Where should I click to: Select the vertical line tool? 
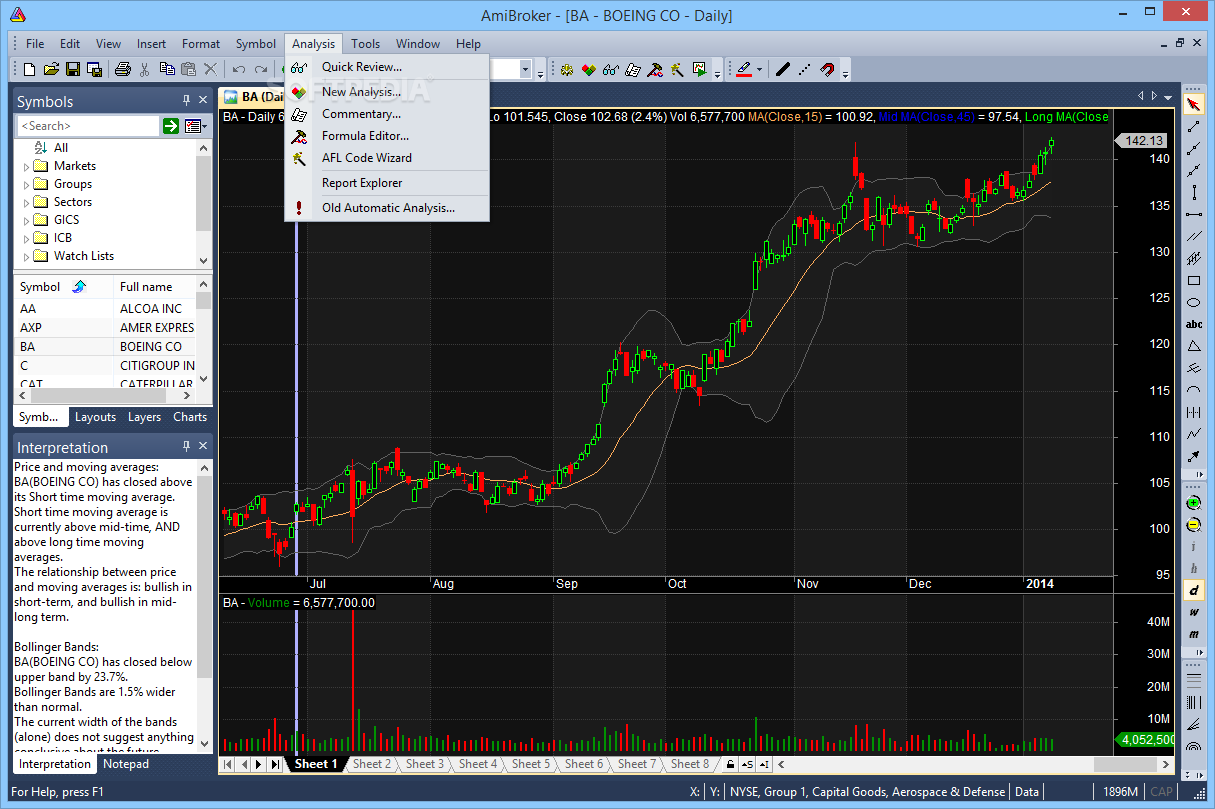(x=1193, y=192)
